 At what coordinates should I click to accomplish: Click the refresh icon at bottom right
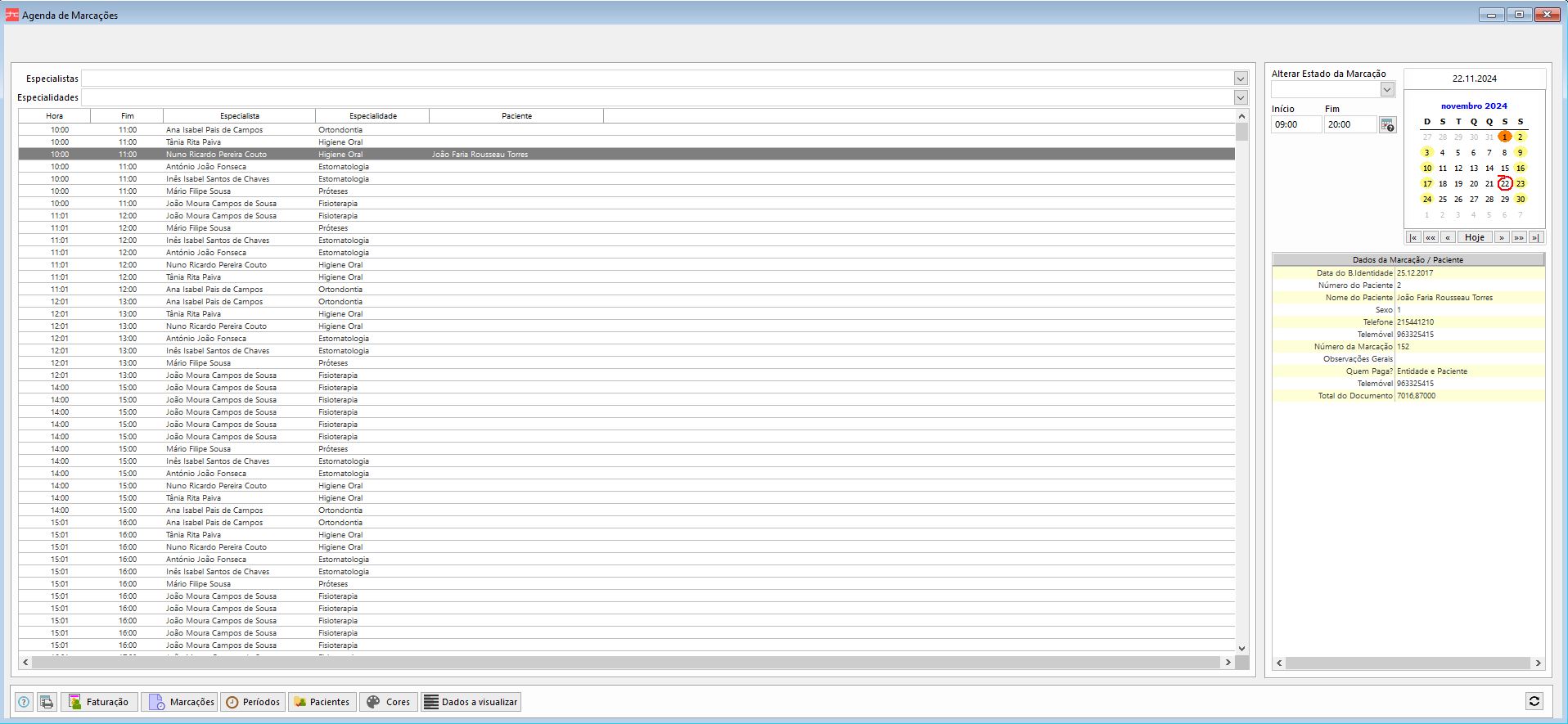pyautogui.click(x=1534, y=701)
